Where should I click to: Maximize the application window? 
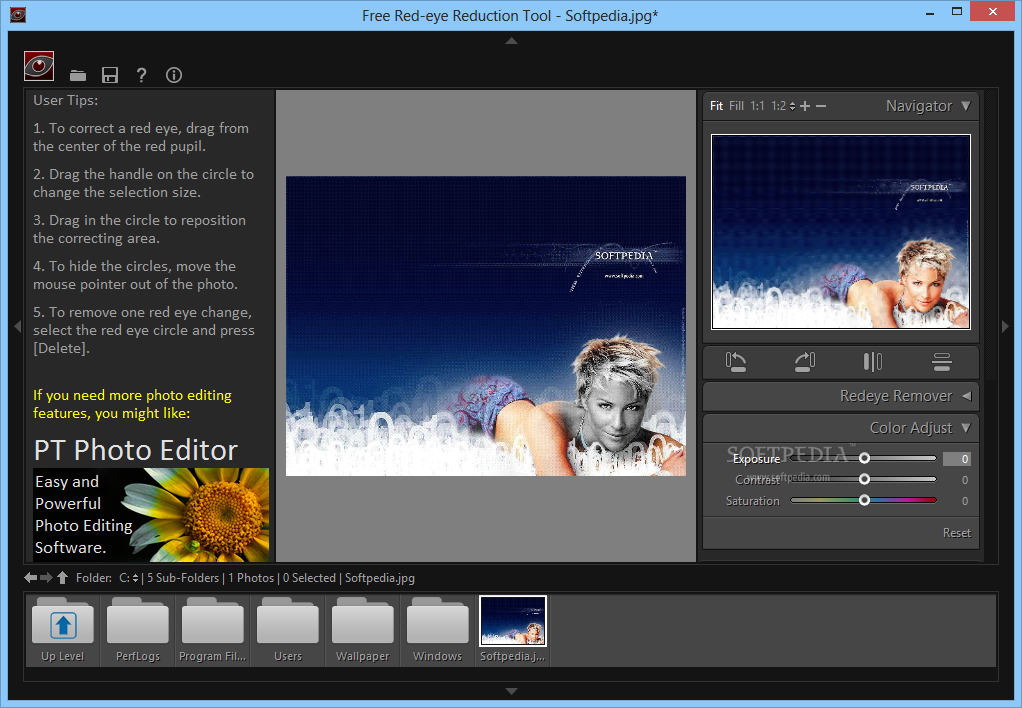[957, 12]
